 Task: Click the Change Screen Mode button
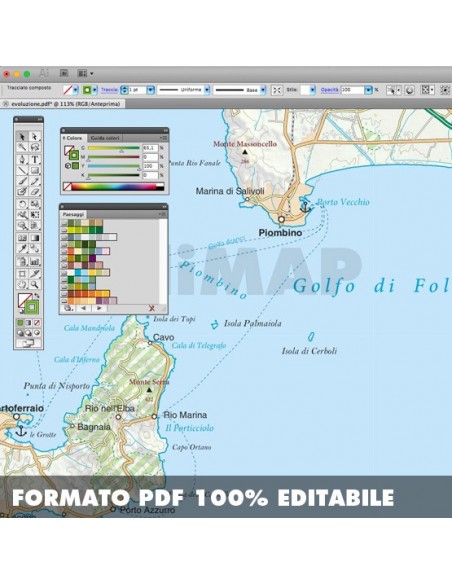click(28, 343)
